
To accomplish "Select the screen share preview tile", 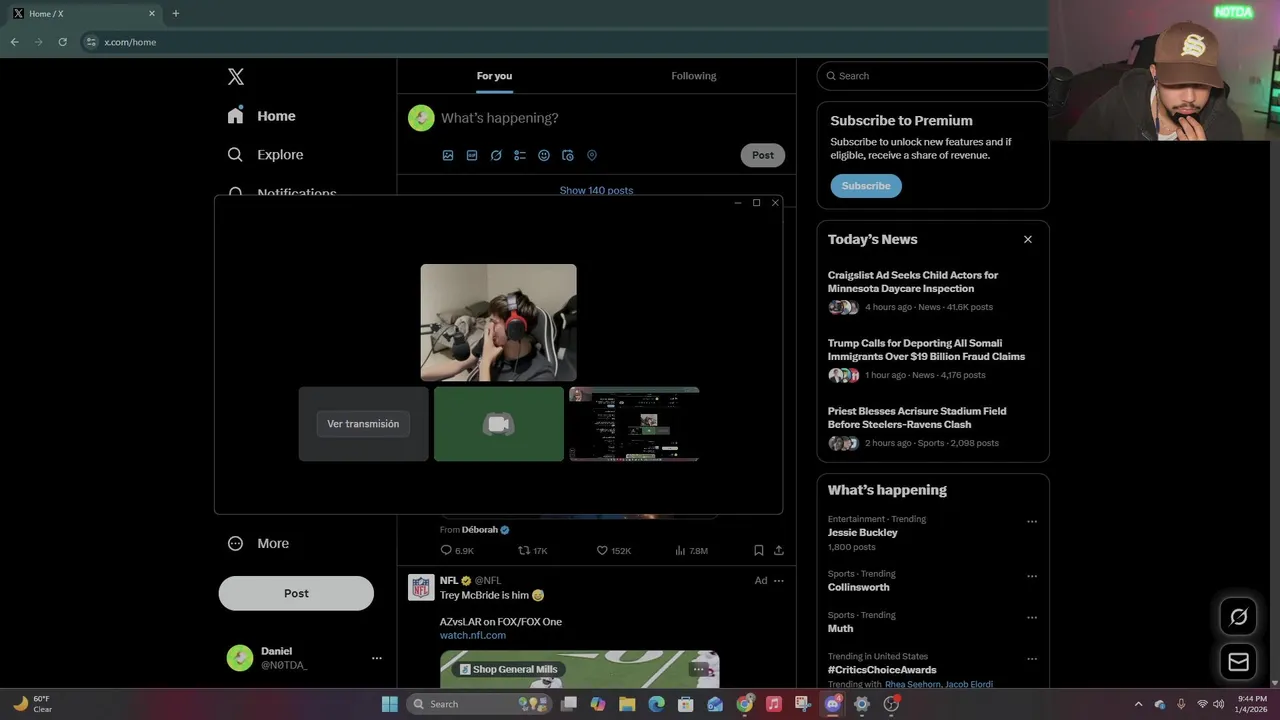I will point(634,424).
